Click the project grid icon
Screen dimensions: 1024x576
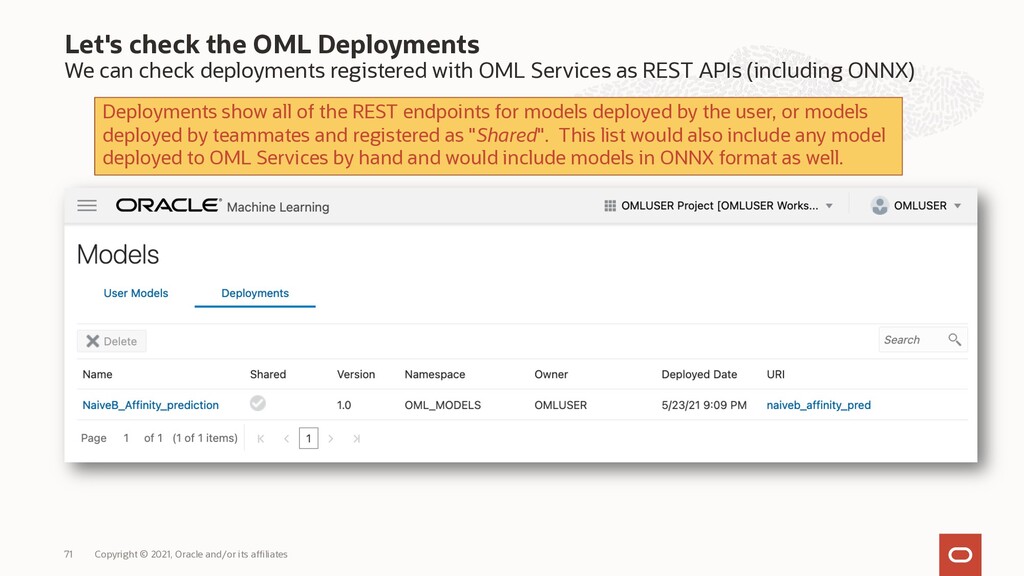pos(610,206)
